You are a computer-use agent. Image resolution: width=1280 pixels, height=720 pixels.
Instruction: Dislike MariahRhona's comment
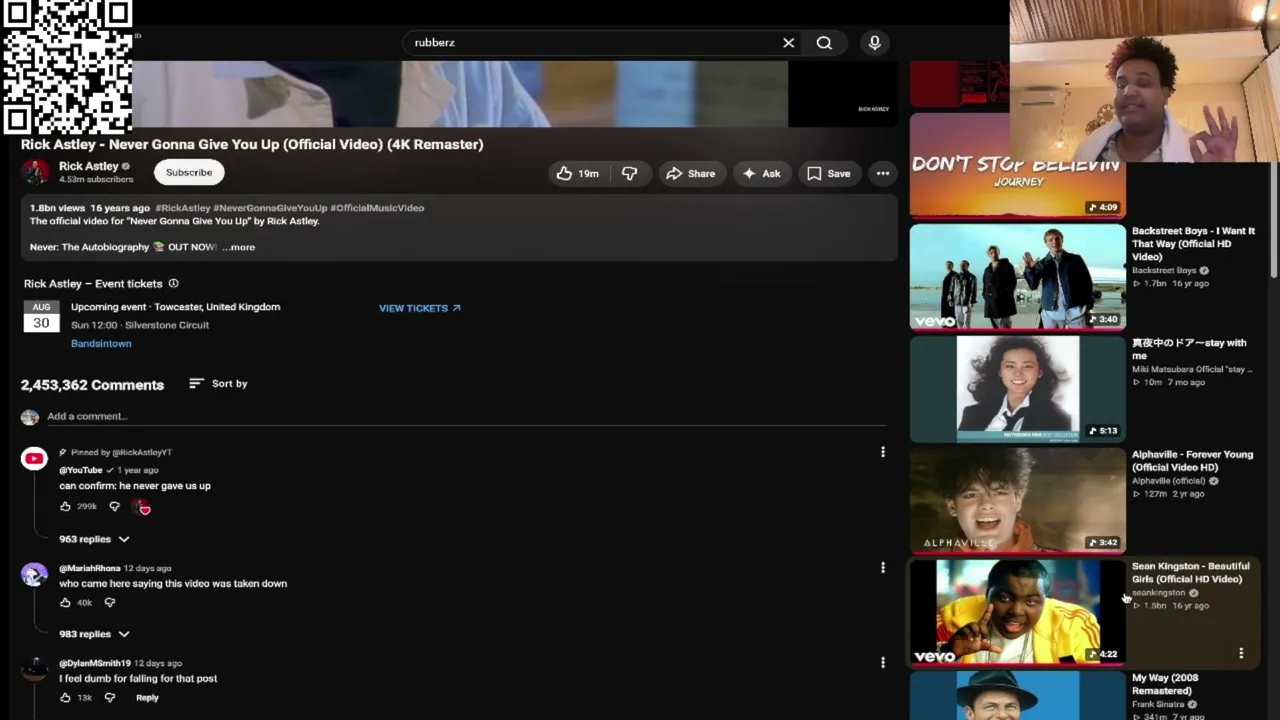tap(109, 603)
